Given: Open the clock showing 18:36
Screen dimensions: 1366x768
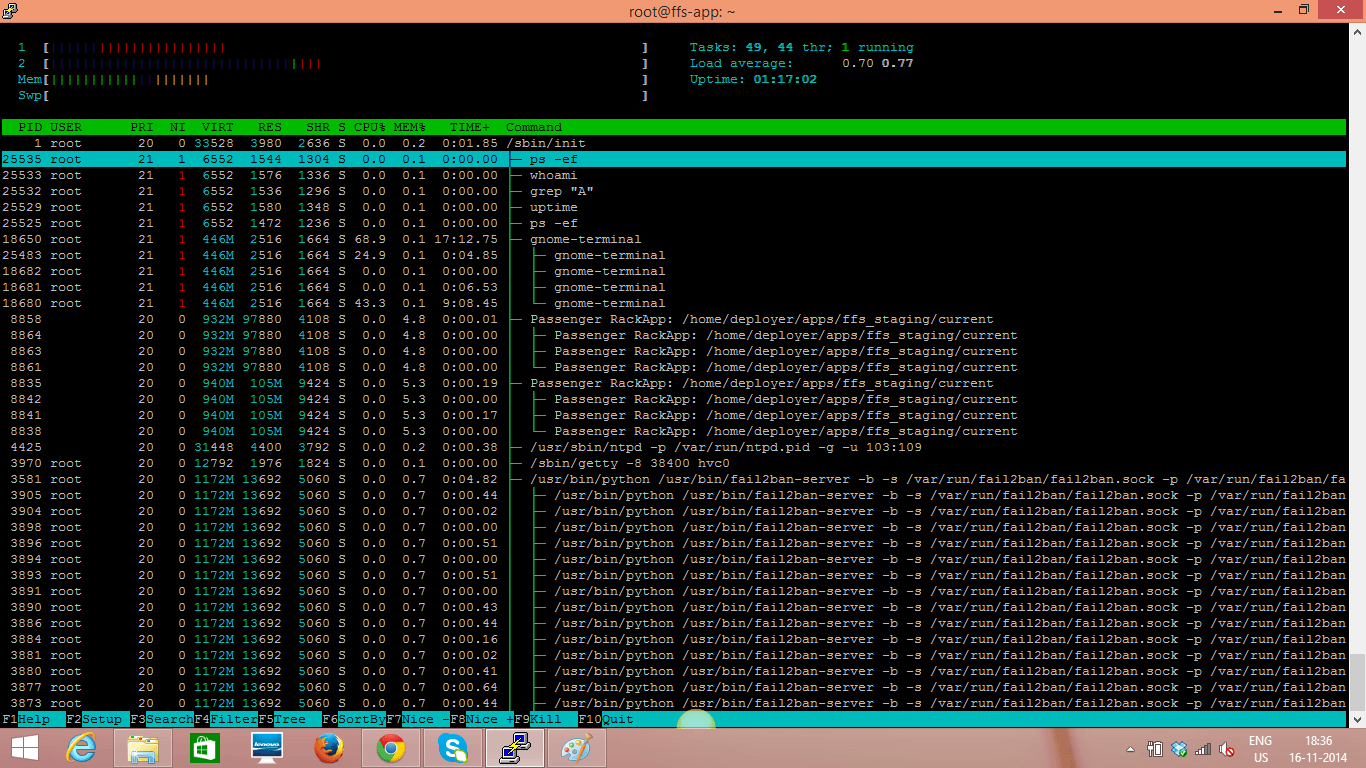Looking at the screenshot, I should coord(1319,749).
